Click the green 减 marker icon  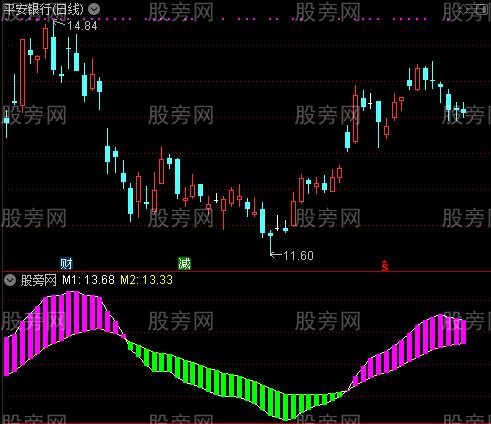tap(184, 263)
